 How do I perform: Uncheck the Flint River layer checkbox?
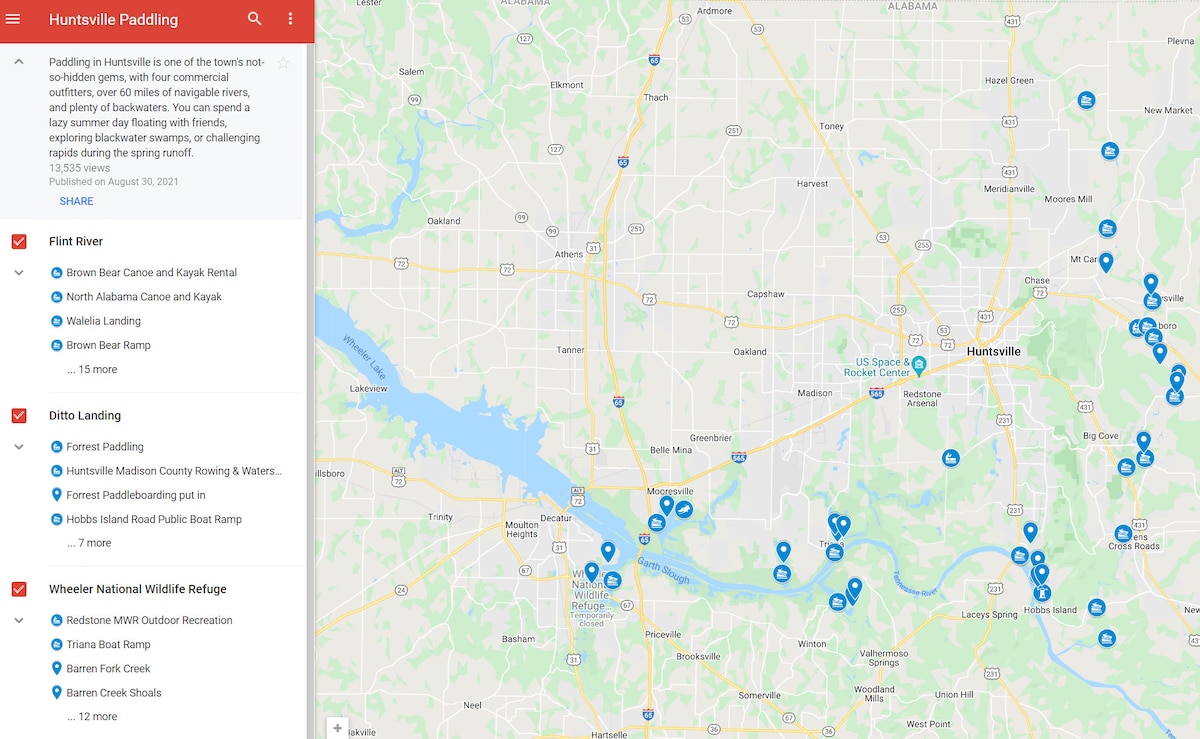coord(19,242)
